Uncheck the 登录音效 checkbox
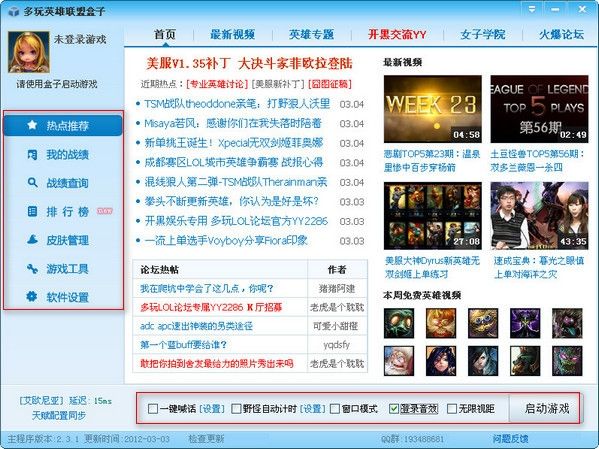The height and width of the screenshot is (449, 599). 393,409
